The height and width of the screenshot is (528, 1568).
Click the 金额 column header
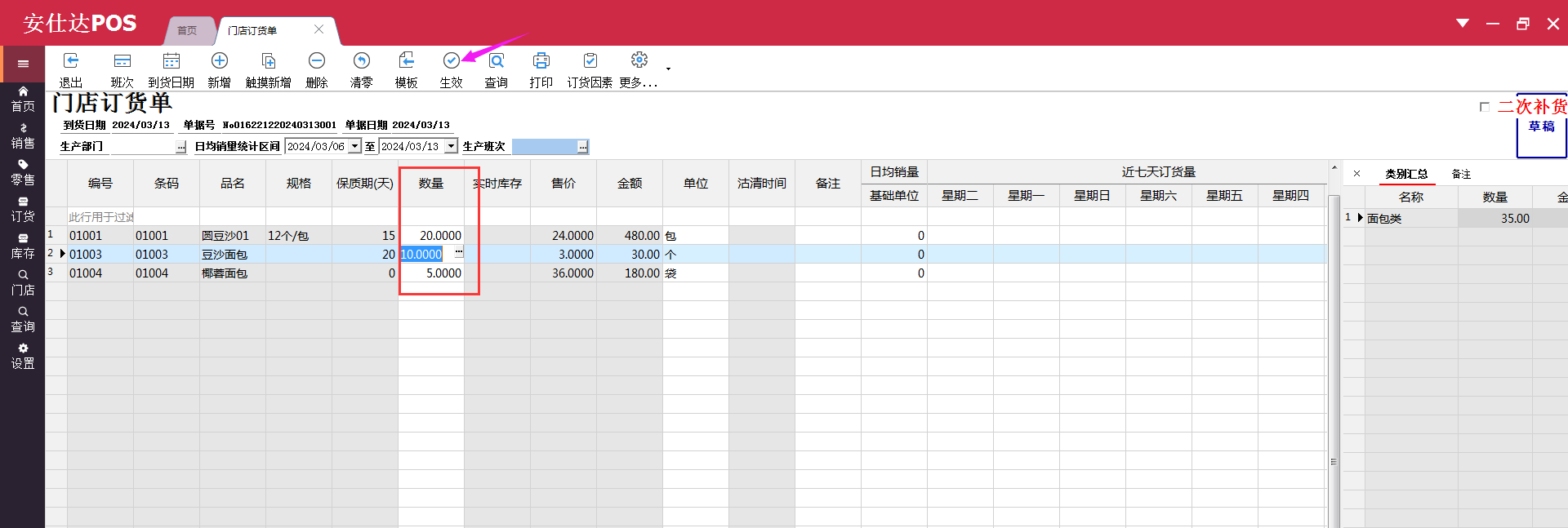click(630, 184)
